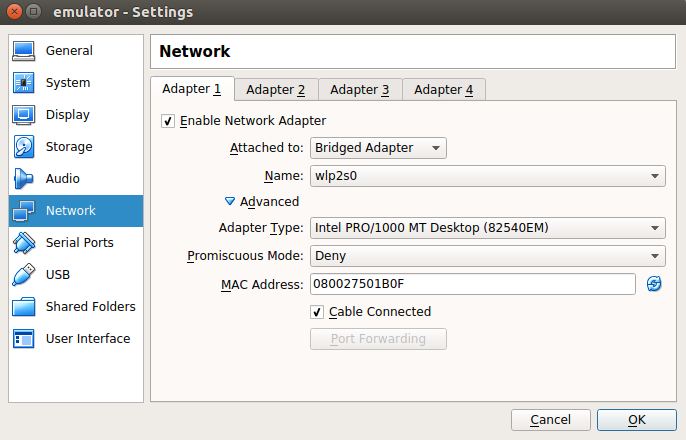Collapse the Advanced section
686x440 pixels.
[230, 202]
